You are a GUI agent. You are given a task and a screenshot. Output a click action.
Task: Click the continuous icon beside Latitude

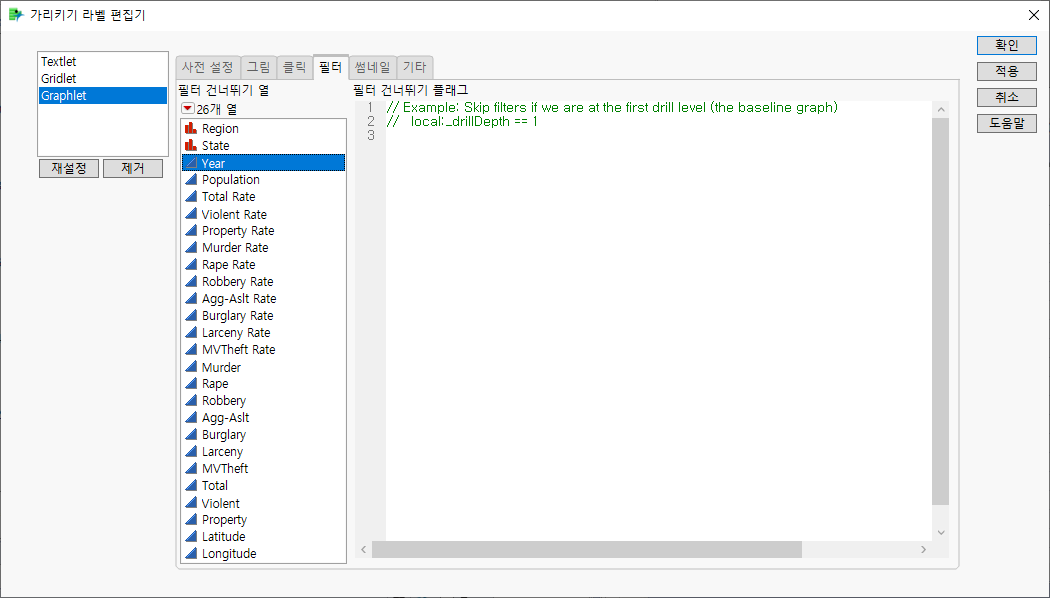(191, 536)
